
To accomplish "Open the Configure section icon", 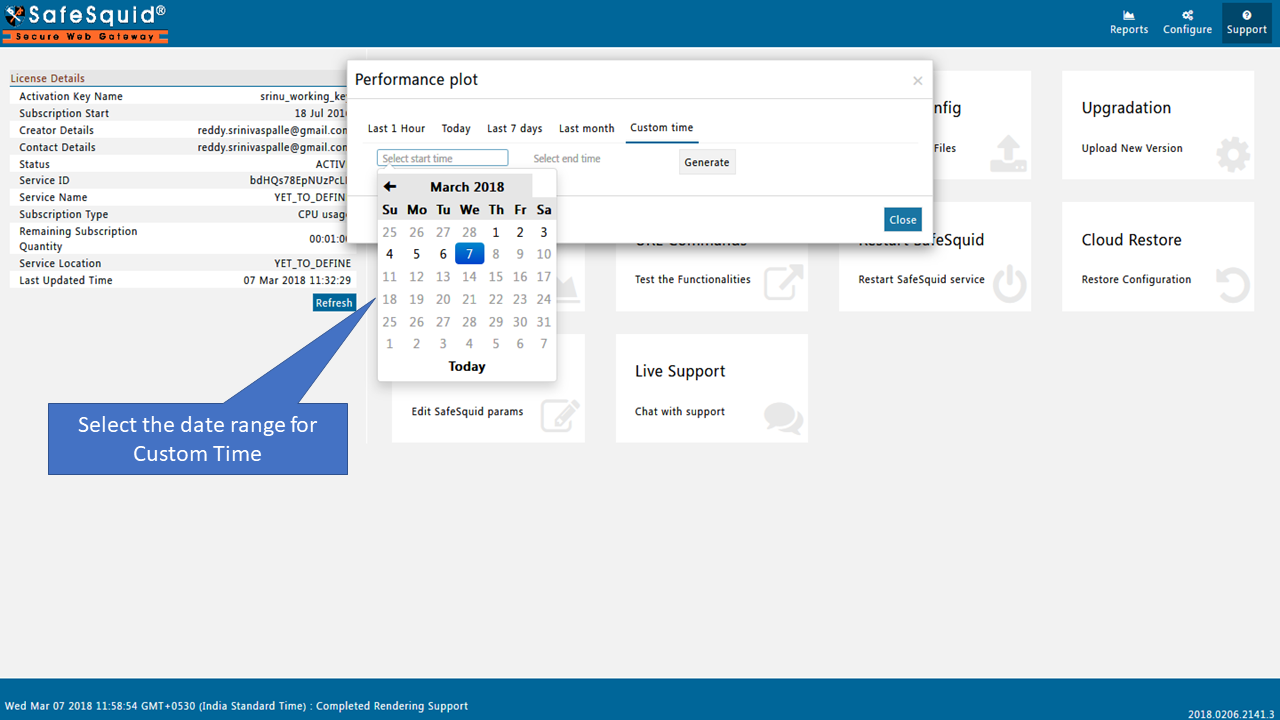I will pos(1187,22).
